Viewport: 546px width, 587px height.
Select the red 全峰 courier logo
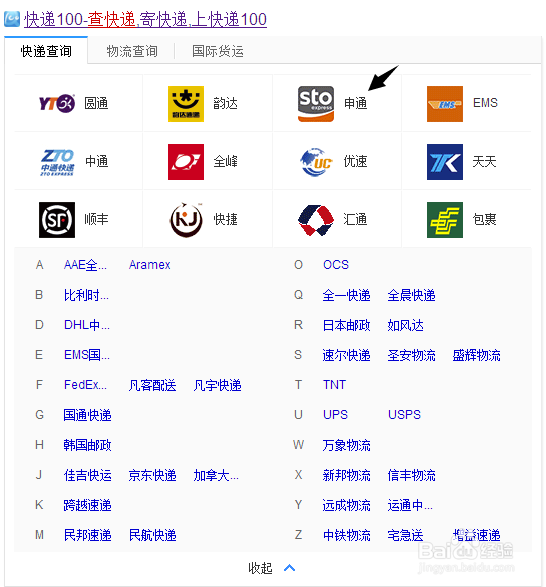click(186, 162)
